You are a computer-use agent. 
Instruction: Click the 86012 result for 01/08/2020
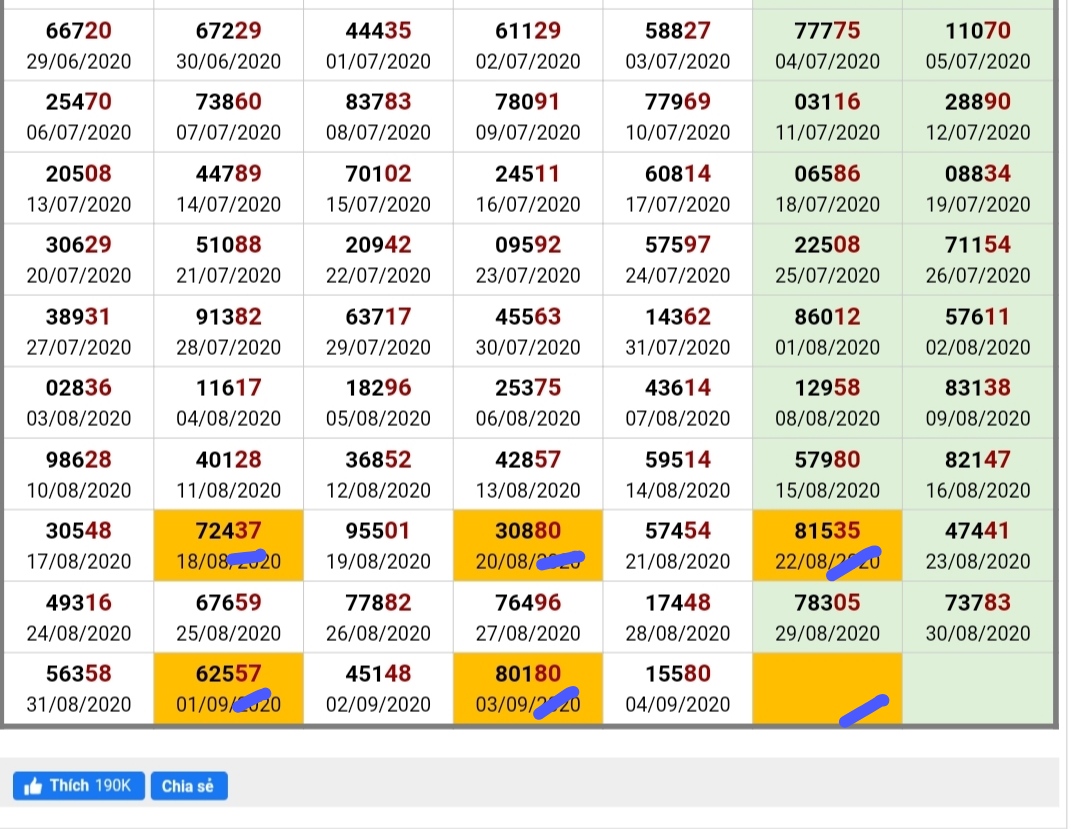(827, 331)
